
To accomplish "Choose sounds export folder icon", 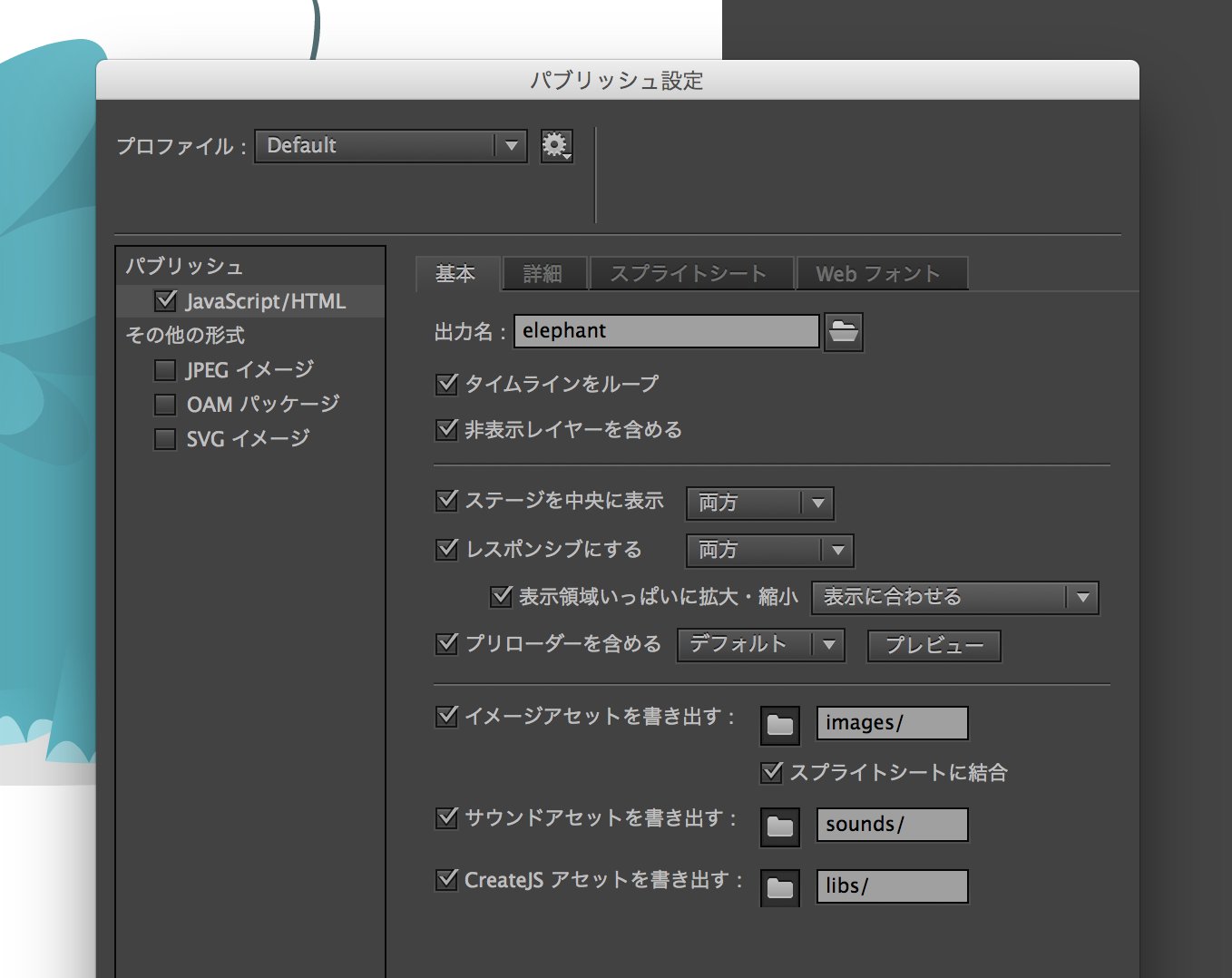I will coord(779,826).
